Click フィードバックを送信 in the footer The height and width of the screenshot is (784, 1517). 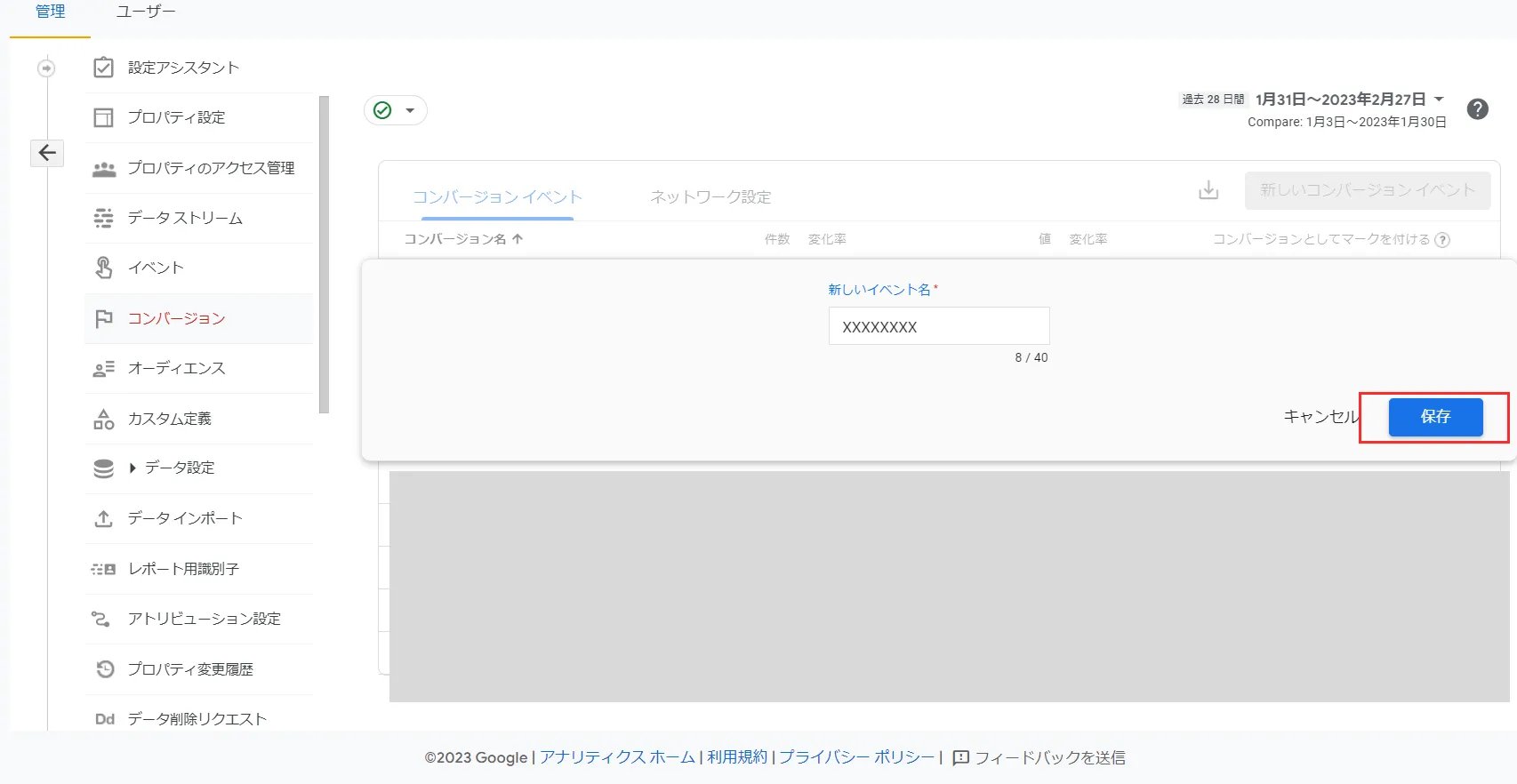pos(1050,758)
